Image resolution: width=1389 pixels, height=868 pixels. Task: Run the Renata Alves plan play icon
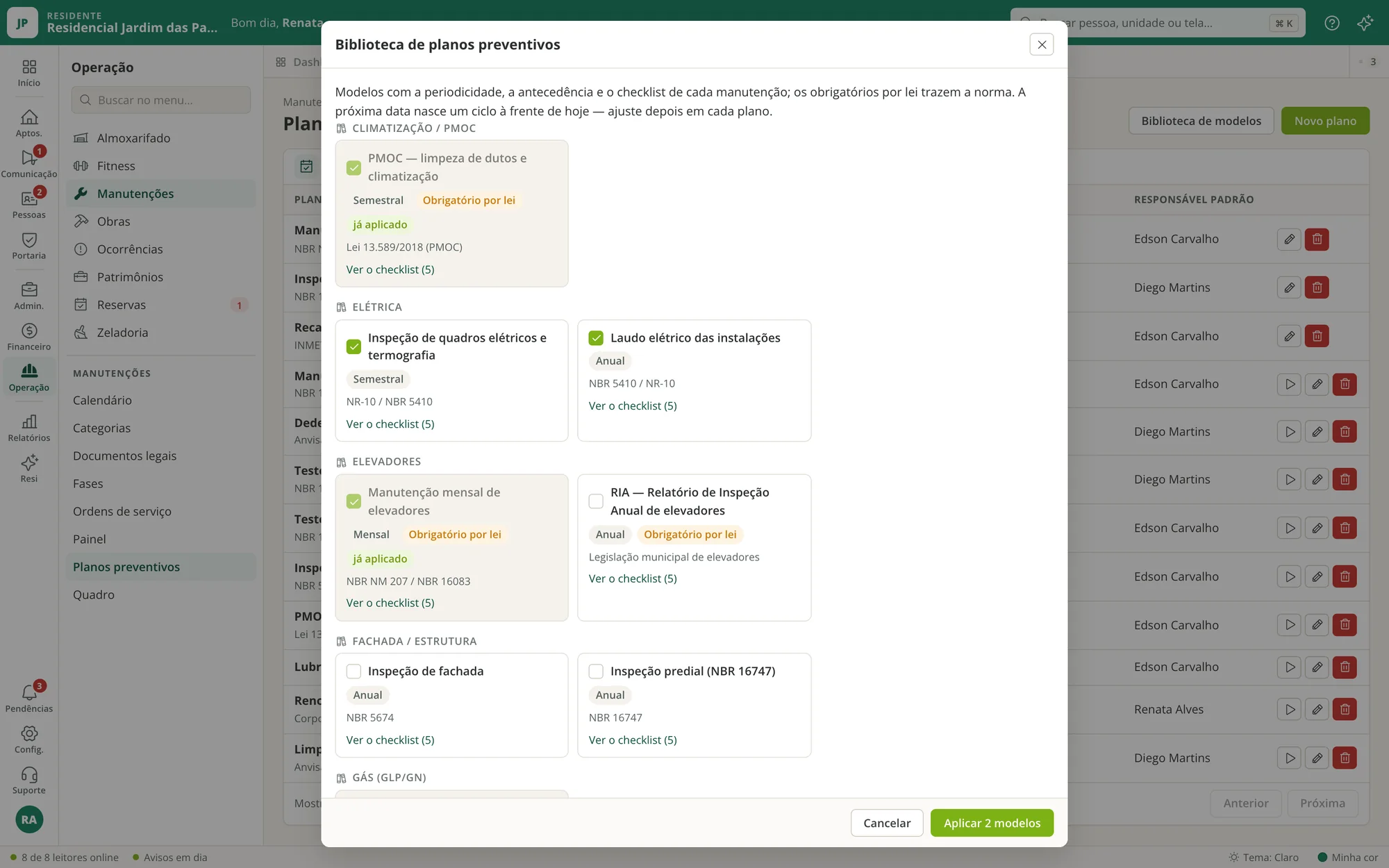point(1289,710)
